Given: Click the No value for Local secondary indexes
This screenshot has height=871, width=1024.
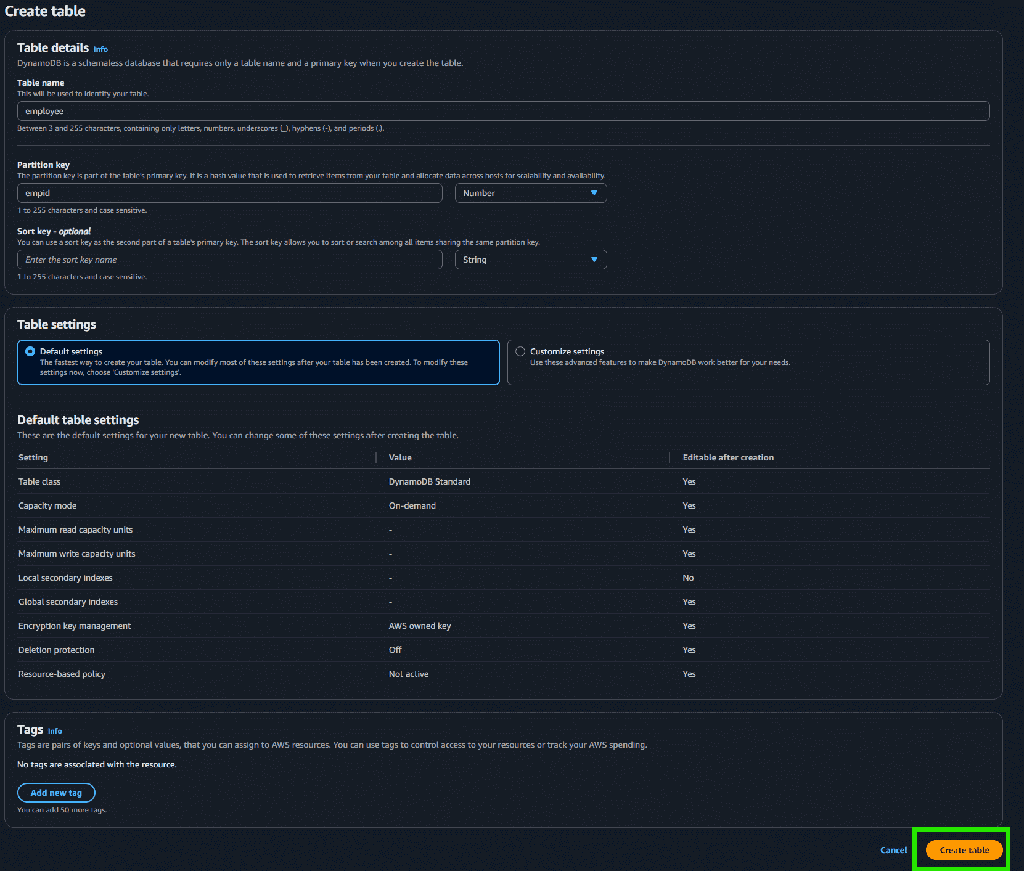Looking at the screenshot, I should pyautogui.click(x=688, y=578).
